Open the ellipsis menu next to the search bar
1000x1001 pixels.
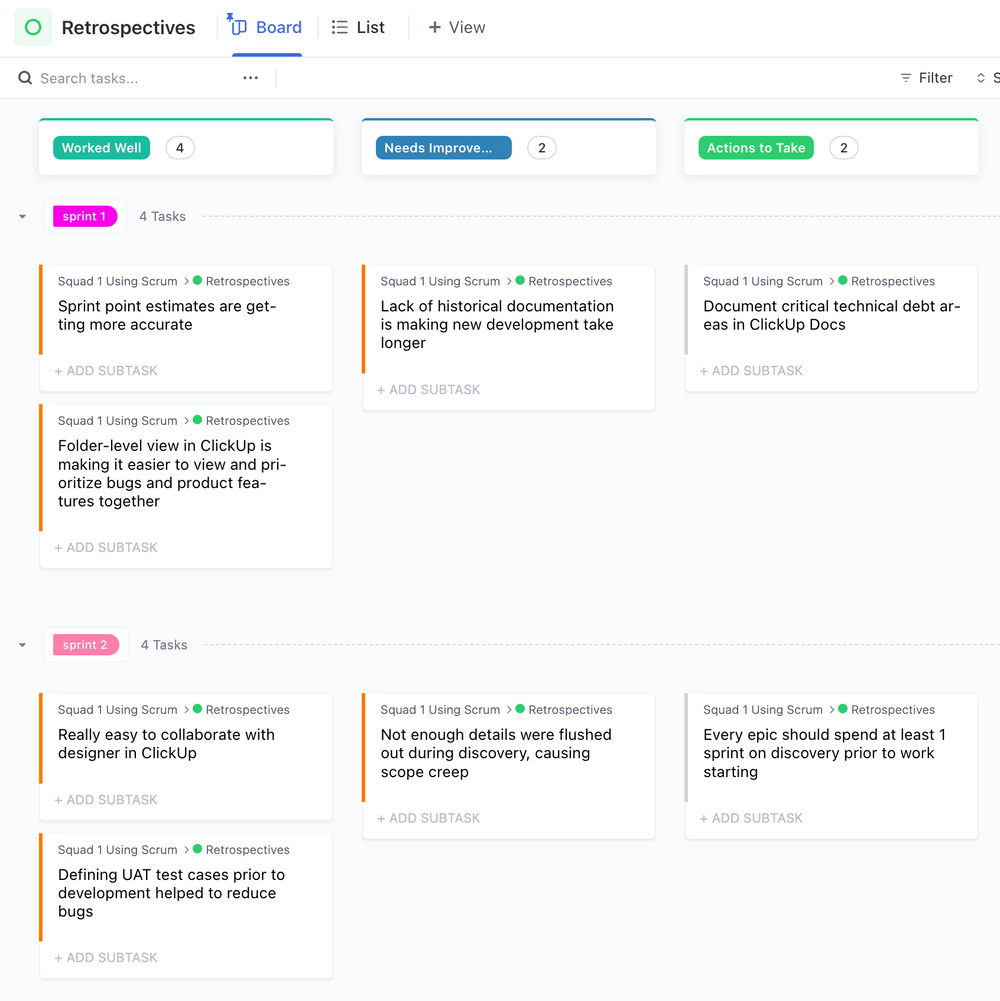point(250,77)
